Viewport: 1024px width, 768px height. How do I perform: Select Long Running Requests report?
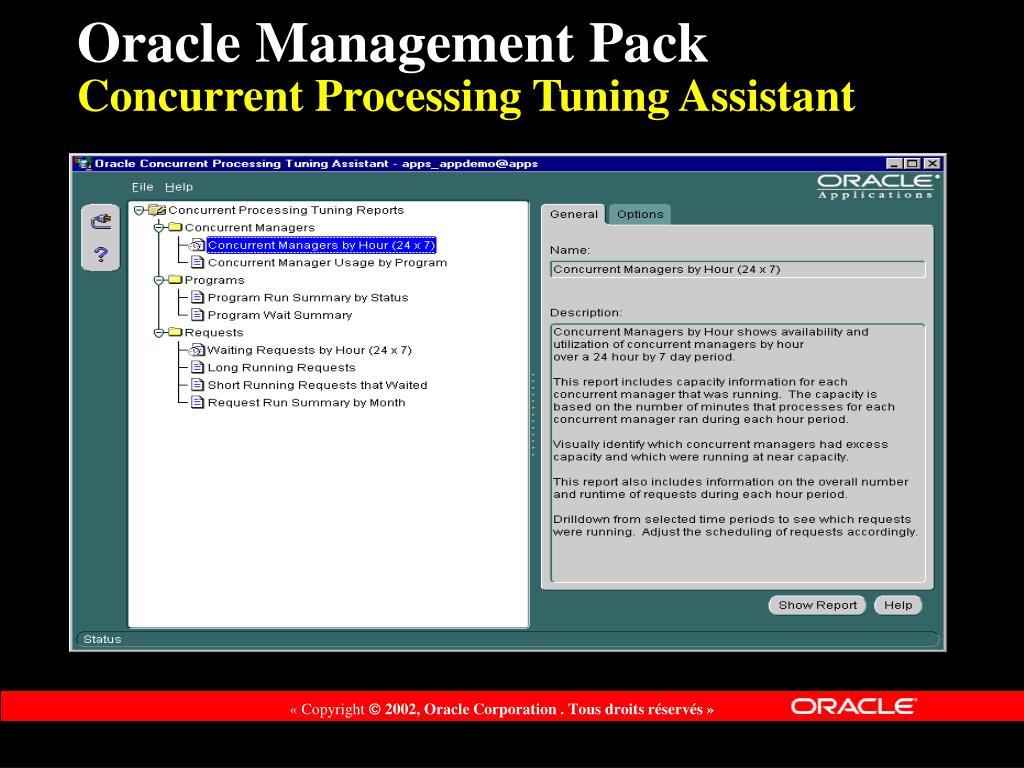point(281,368)
